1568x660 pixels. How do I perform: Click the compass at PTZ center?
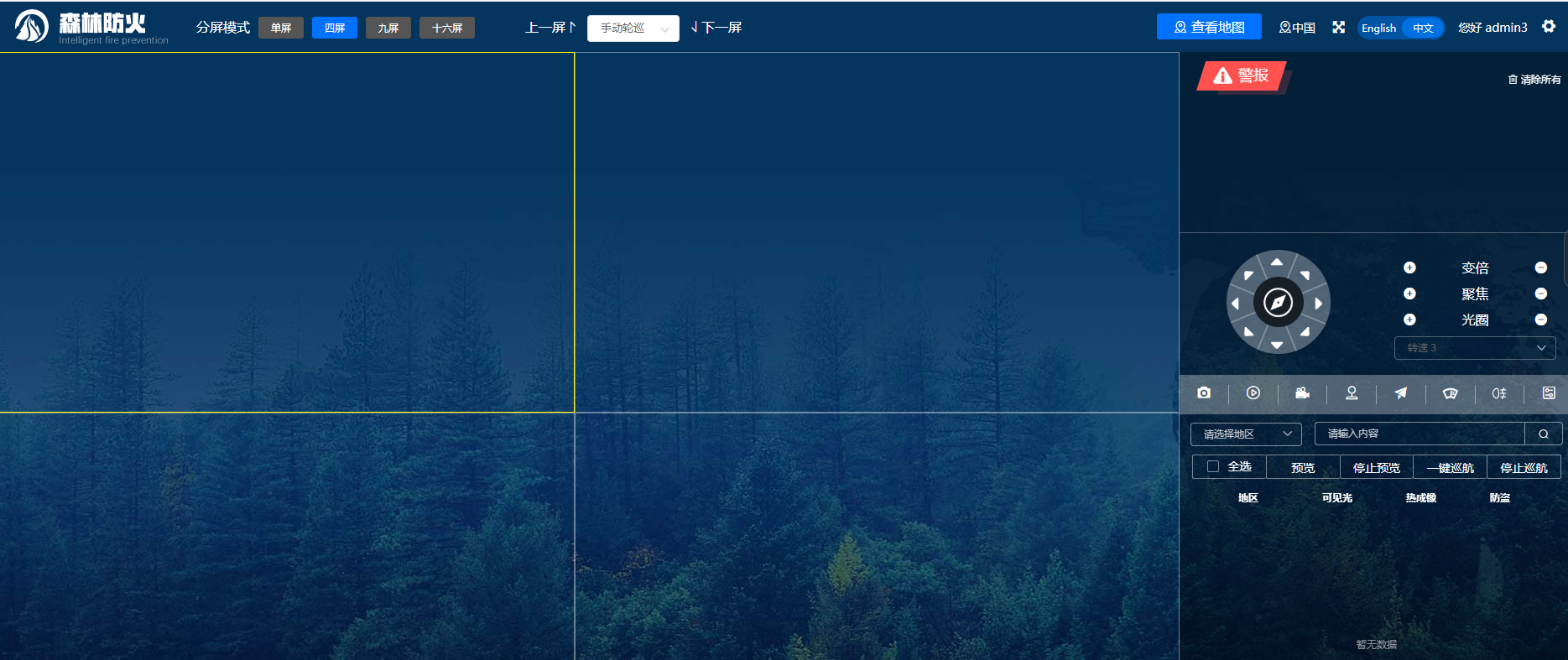1278,303
